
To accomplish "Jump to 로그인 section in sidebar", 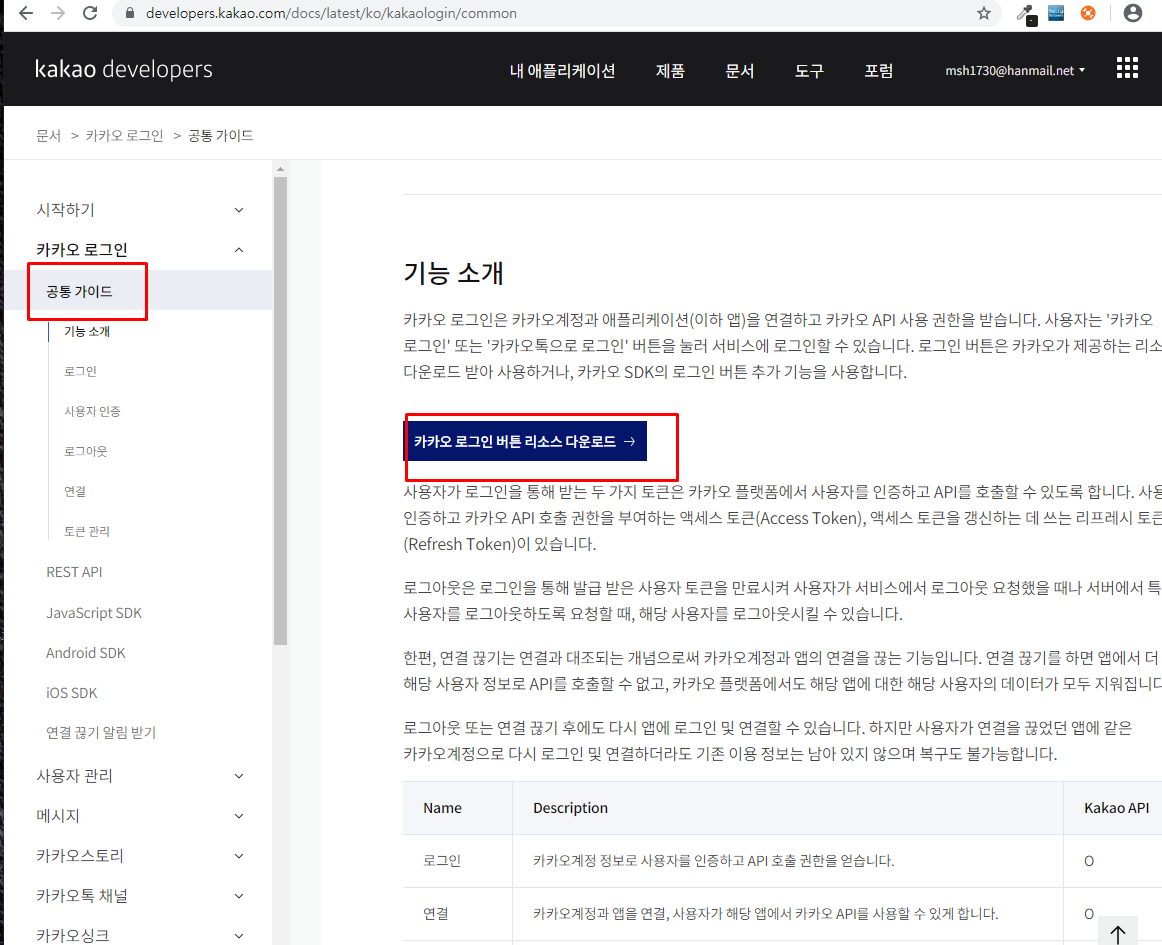I will click(80, 371).
